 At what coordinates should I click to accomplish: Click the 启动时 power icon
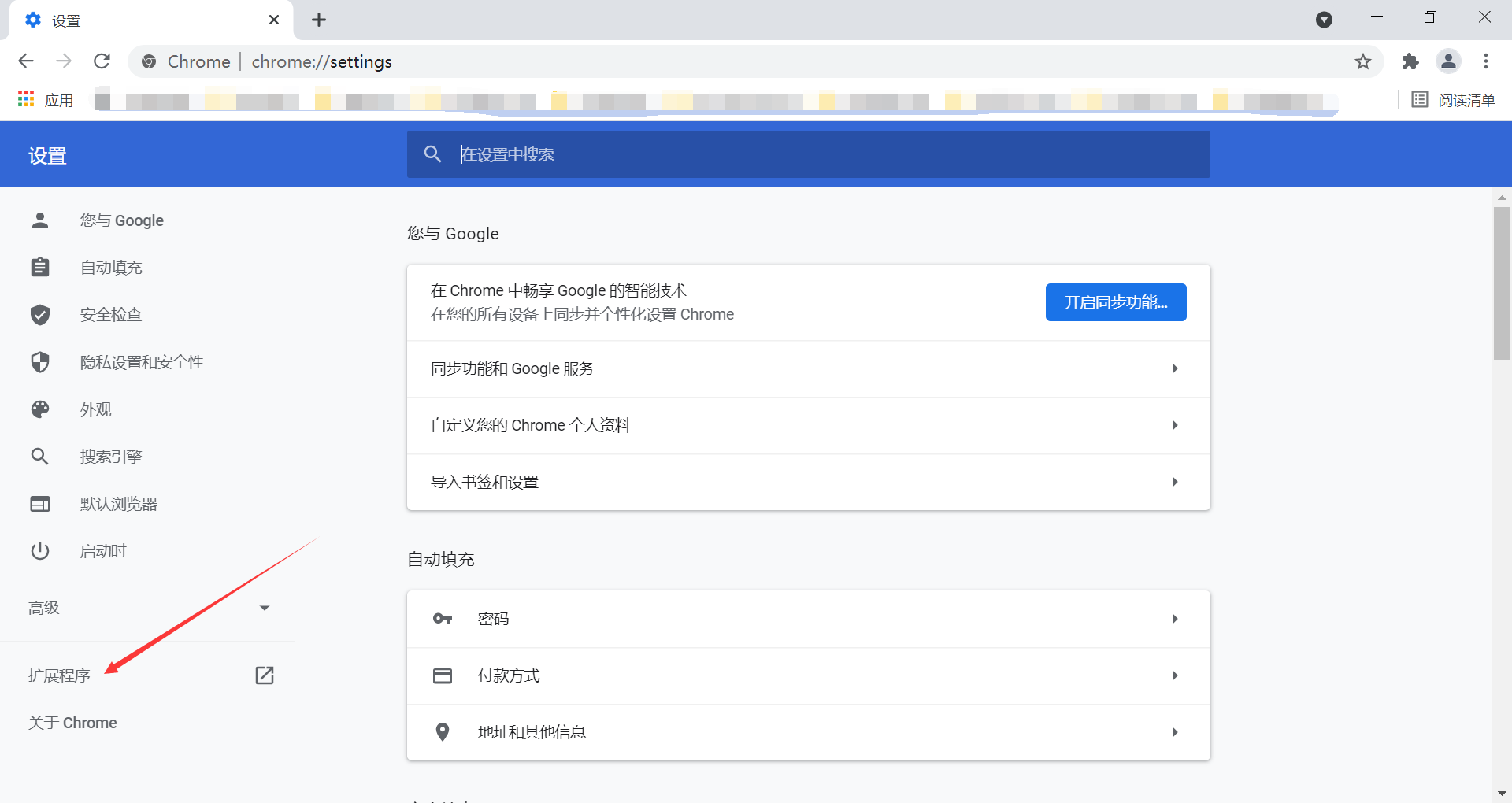point(40,551)
